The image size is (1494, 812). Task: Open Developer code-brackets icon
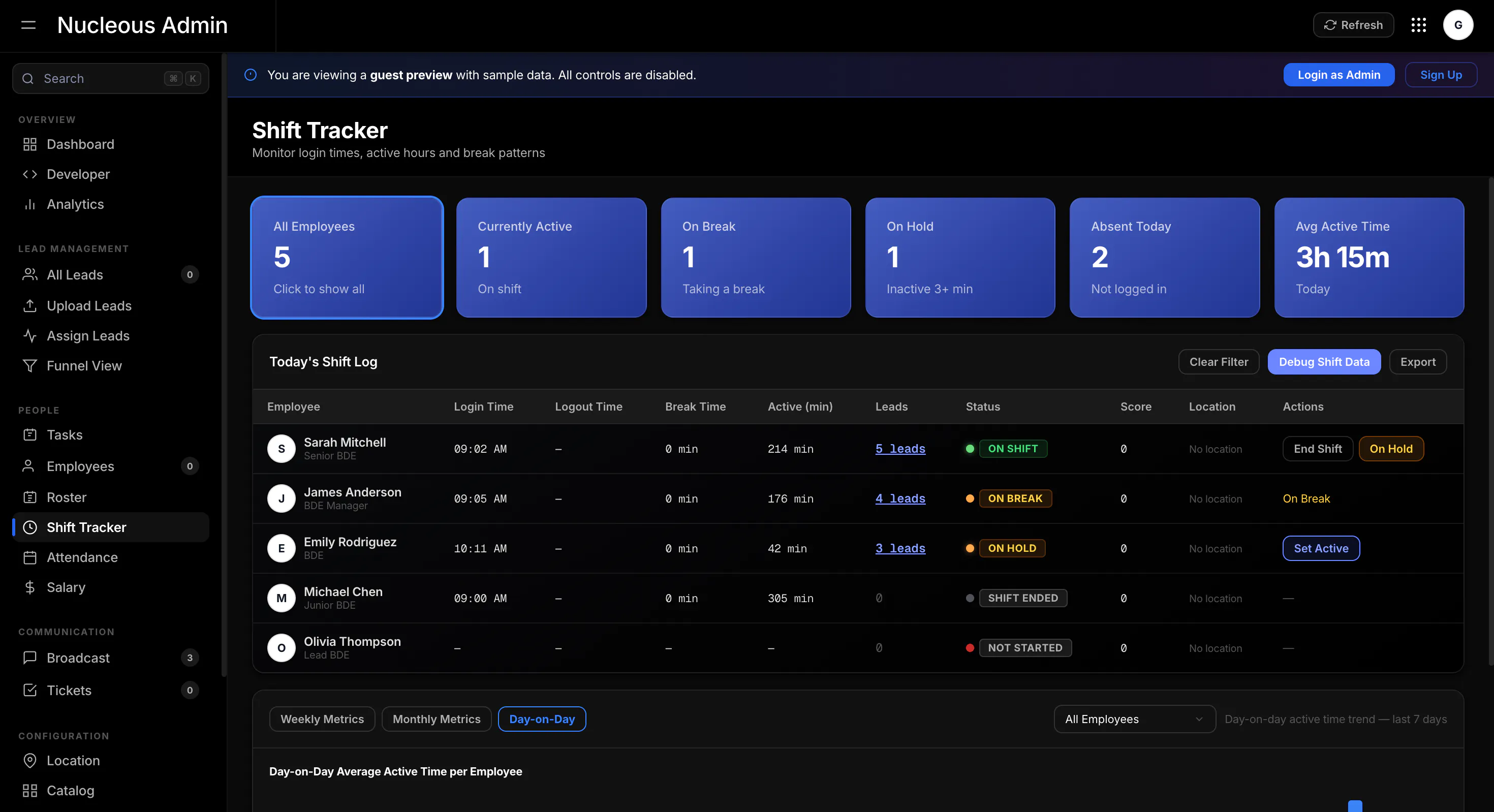pyautogui.click(x=30, y=175)
